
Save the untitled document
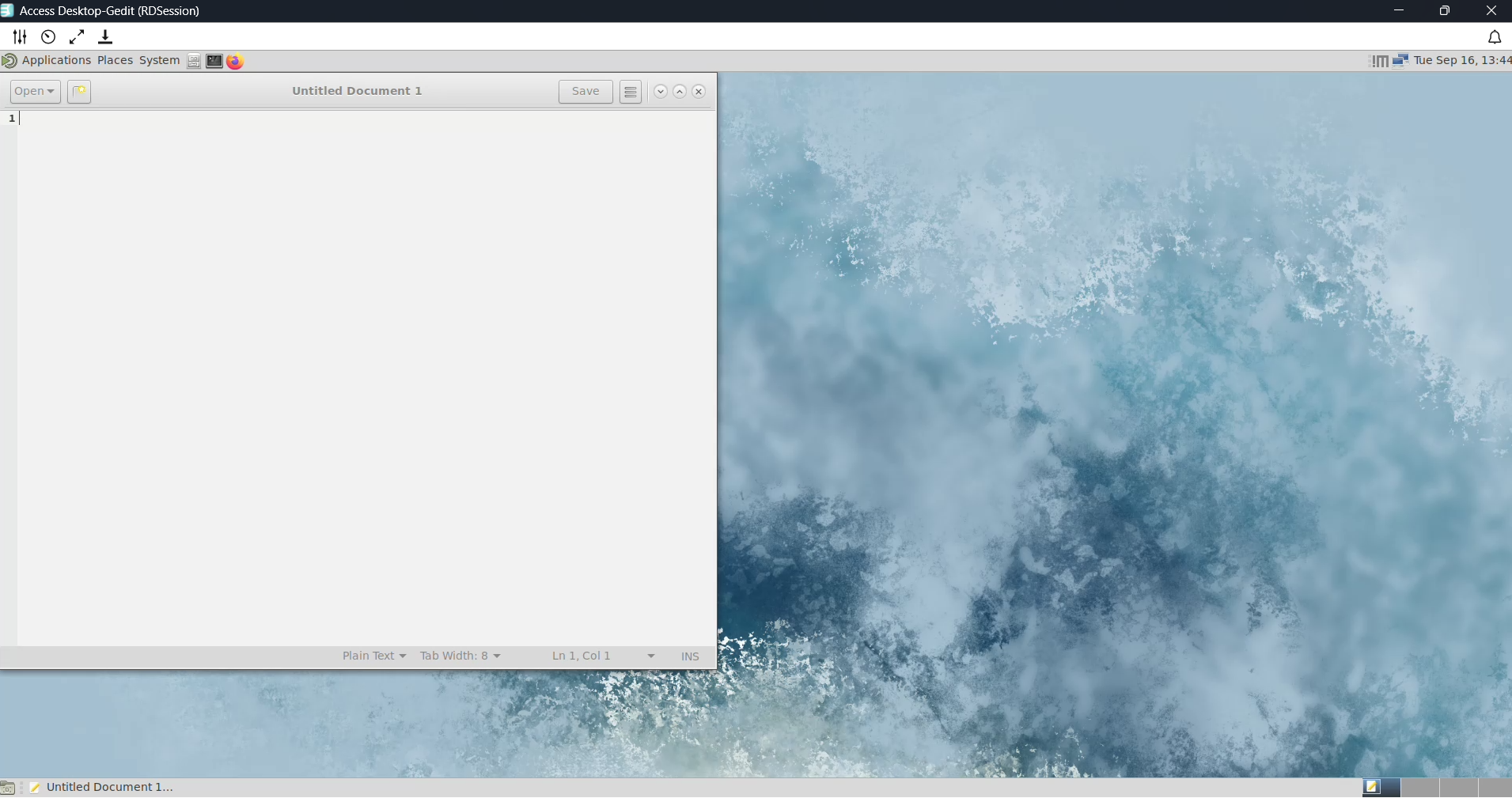tap(585, 92)
